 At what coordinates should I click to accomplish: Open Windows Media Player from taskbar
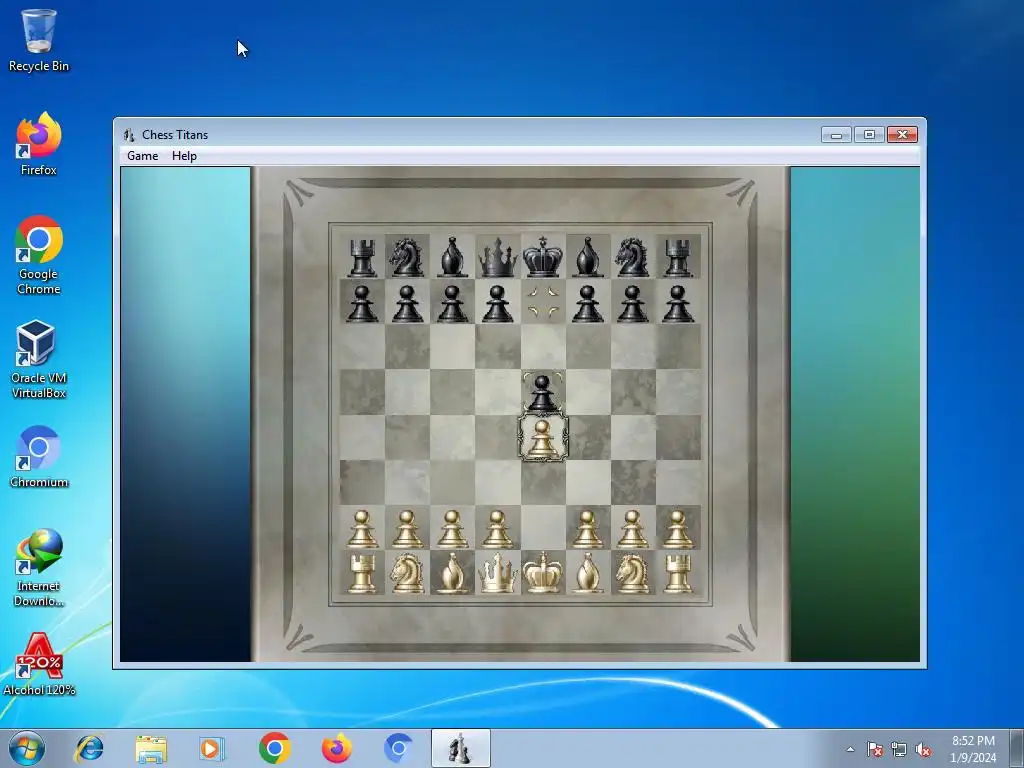point(212,748)
